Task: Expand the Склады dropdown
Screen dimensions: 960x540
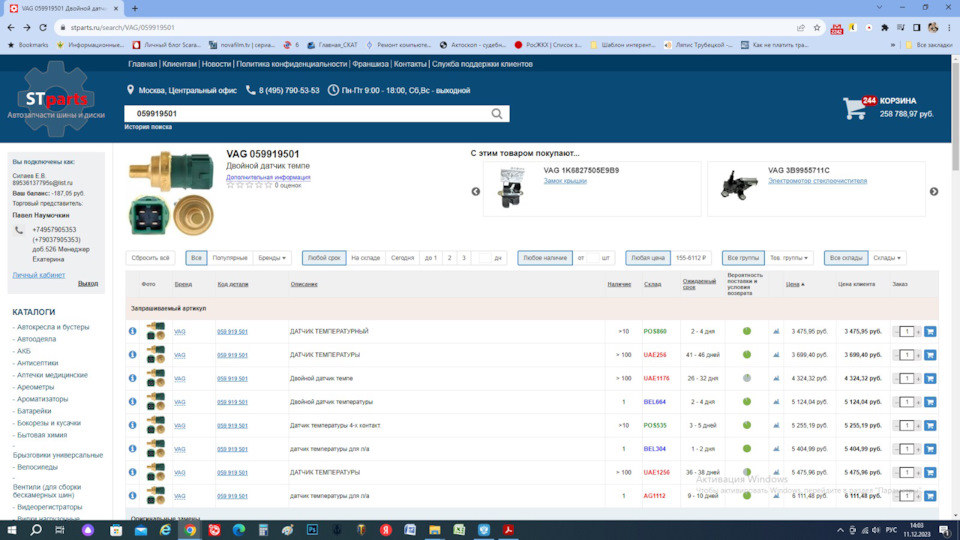Action: pyautogui.click(x=887, y=258)
